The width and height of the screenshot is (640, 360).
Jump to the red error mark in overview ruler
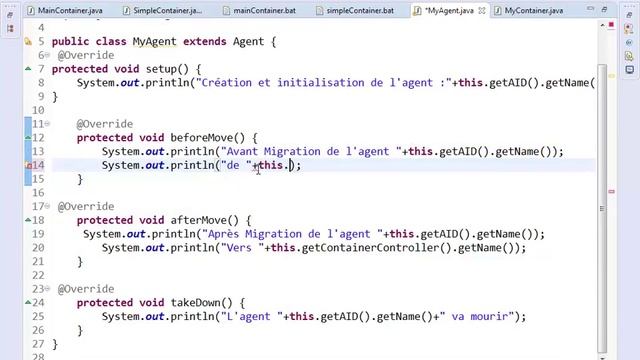pyautogui.click(x=611, y=191)
